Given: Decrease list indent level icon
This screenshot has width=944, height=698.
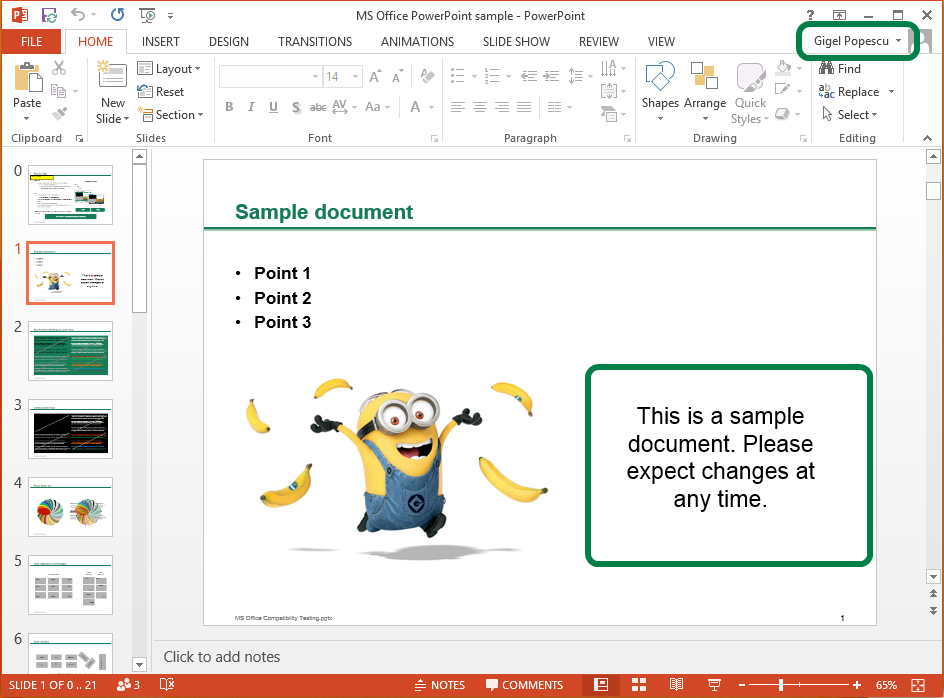Looking at the screenshot, I should [529, 76].
